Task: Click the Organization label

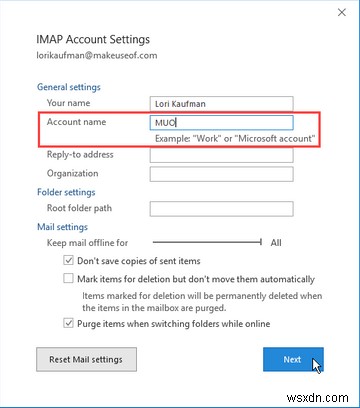Action: [x=72, y=174]
